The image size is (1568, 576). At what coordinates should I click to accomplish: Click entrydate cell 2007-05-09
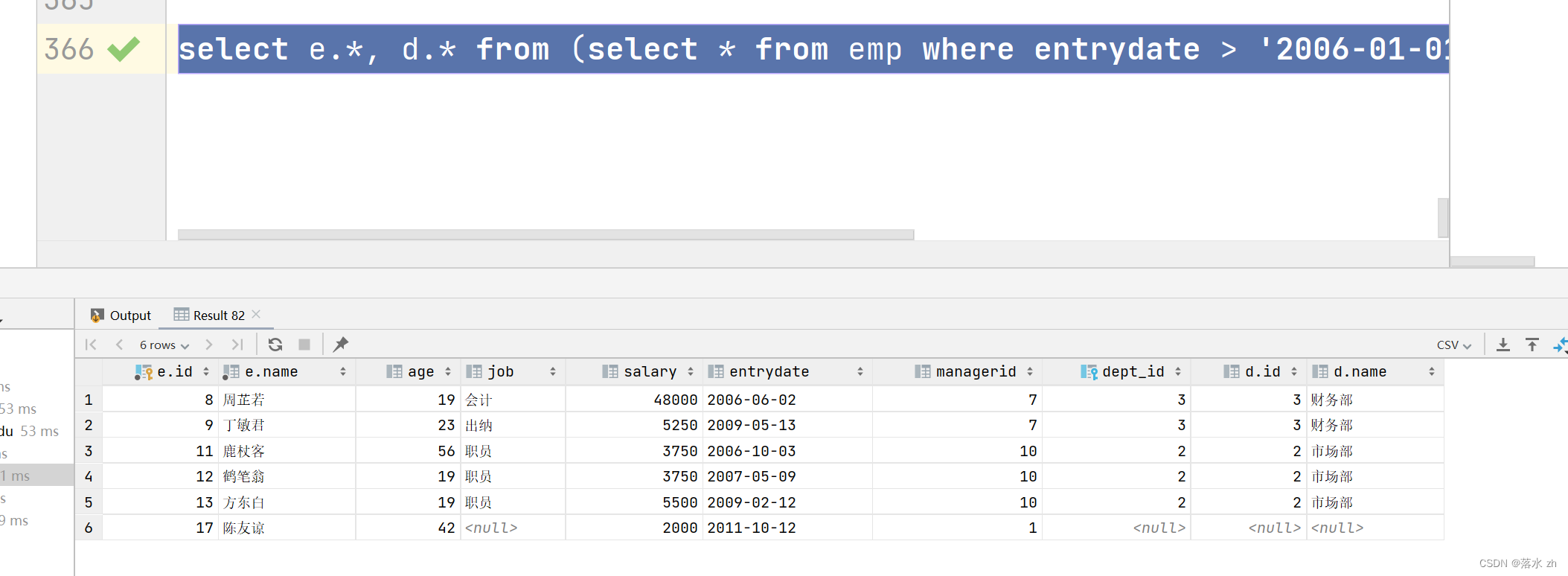click(x=787, y=476)
